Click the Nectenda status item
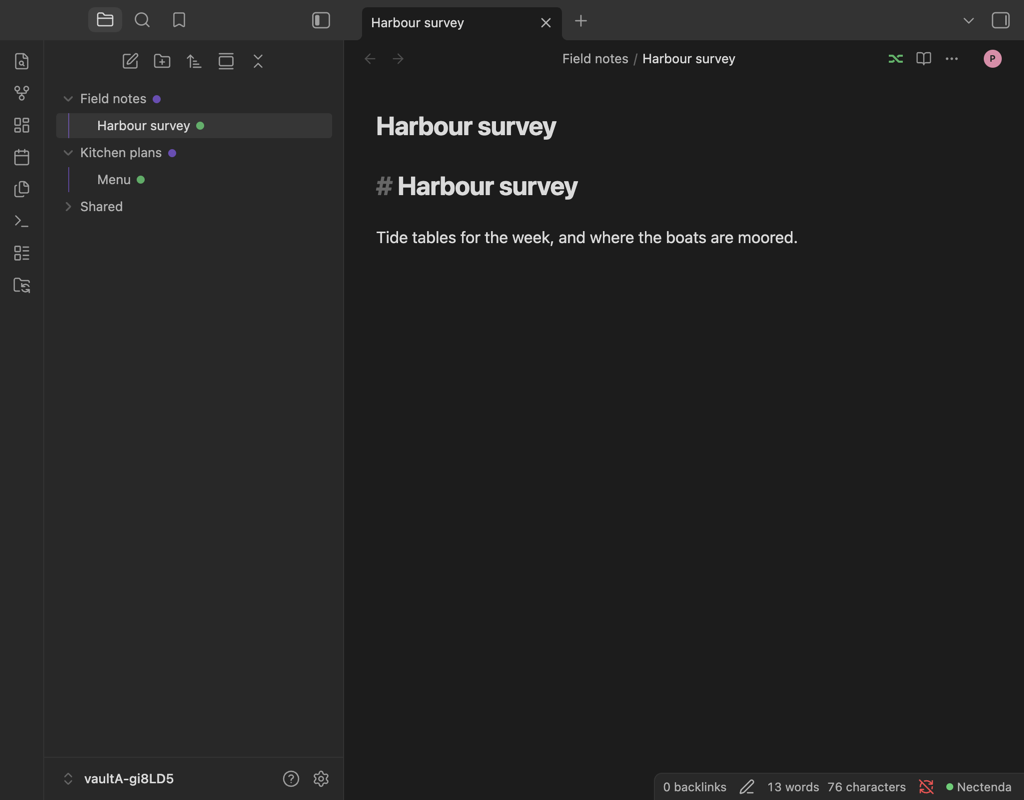Screen dimensions: 1024x800 (978, 787)
